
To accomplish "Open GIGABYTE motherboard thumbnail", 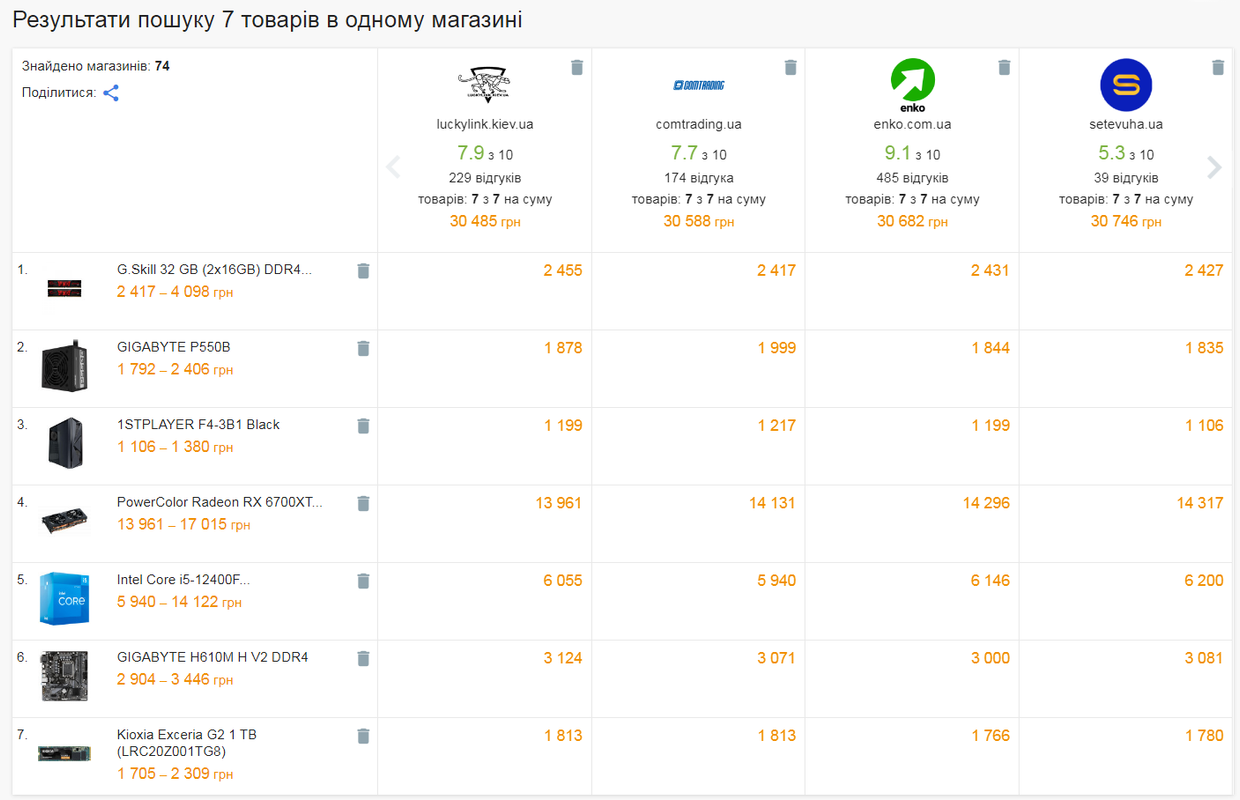I will click(64, 676).
